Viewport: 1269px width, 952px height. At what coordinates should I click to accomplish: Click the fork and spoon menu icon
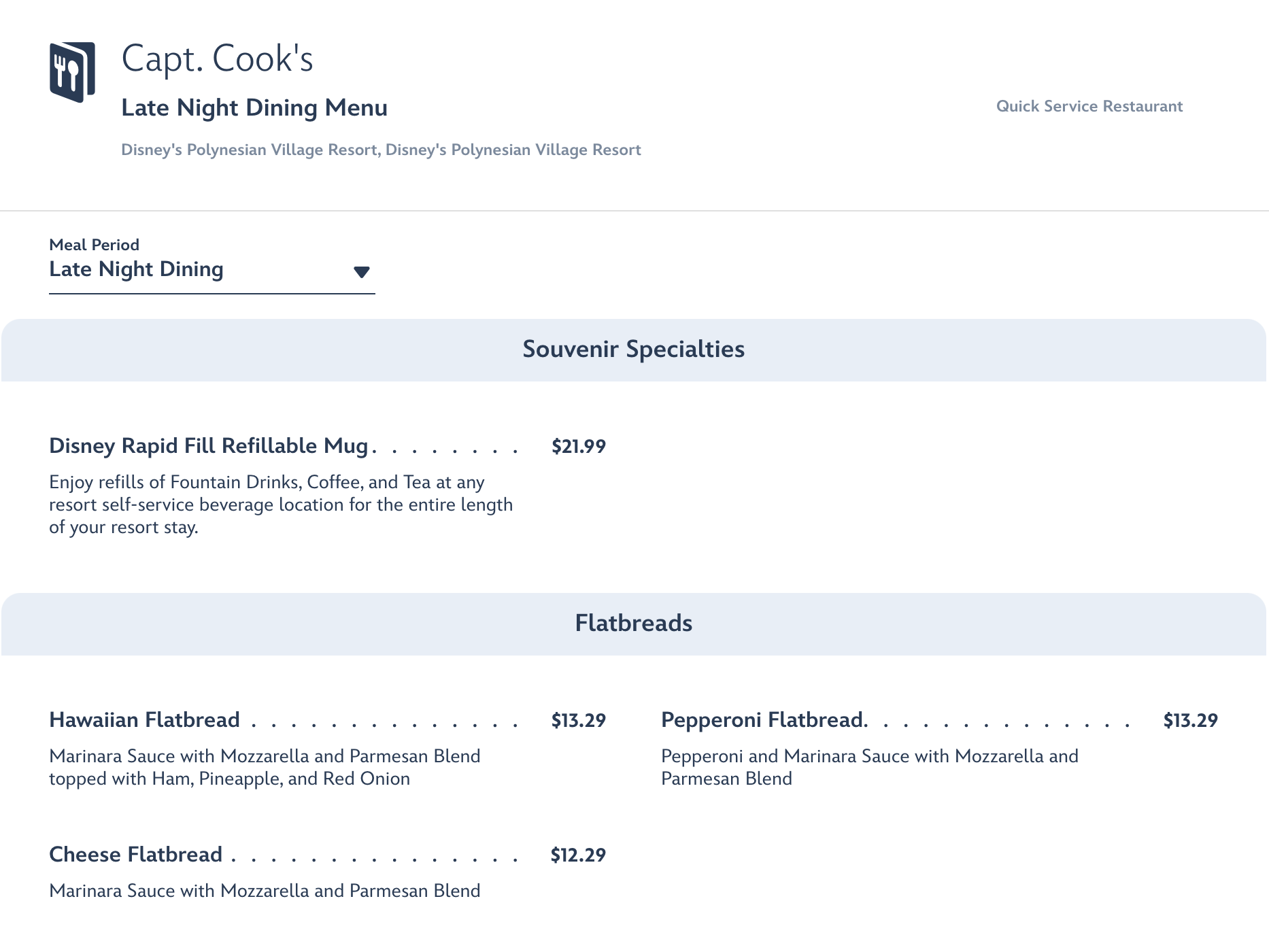click(71, 72)
